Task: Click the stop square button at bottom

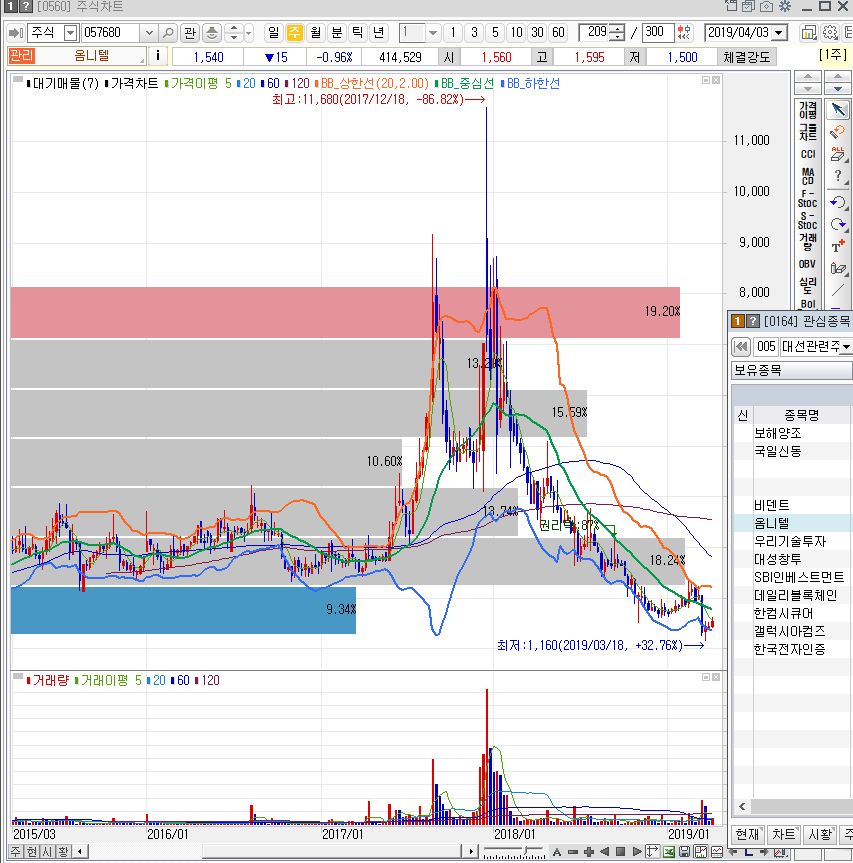Action: pos(621,851)
